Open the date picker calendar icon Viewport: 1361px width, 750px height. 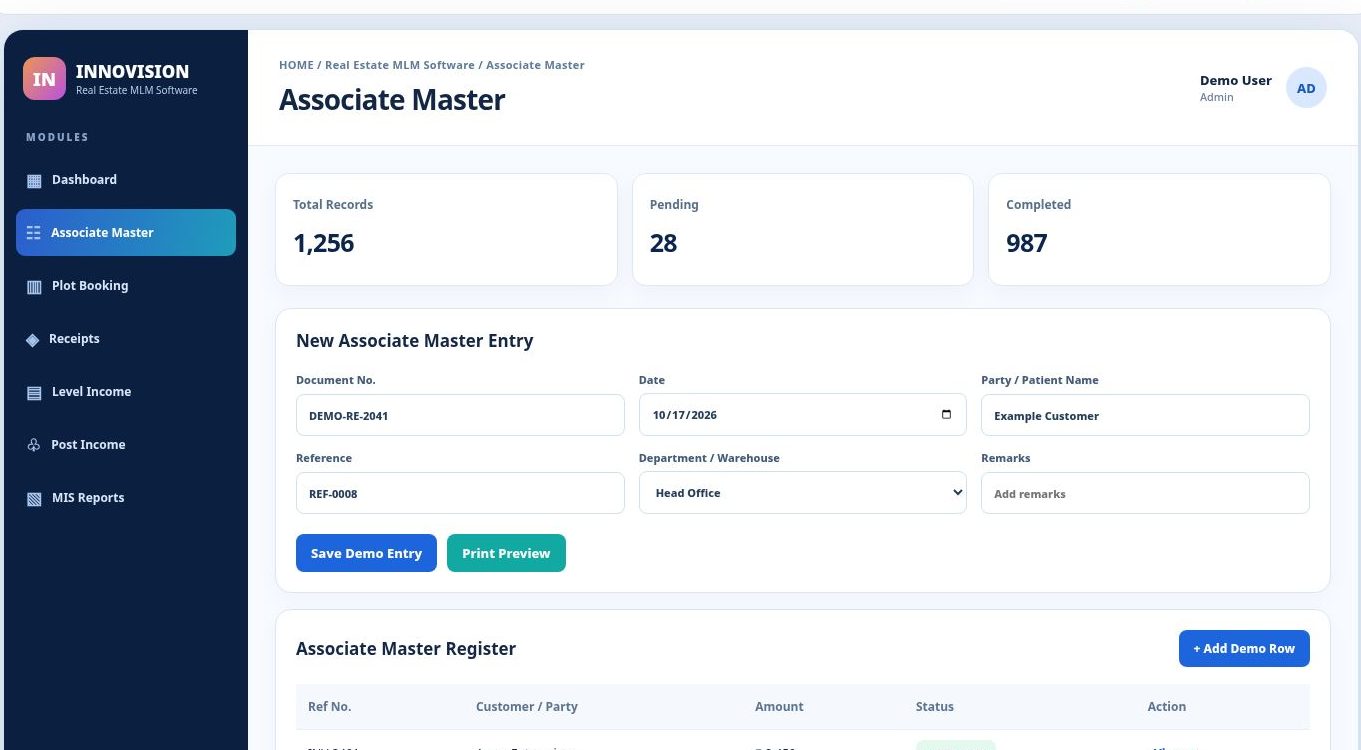pos(946,415)
